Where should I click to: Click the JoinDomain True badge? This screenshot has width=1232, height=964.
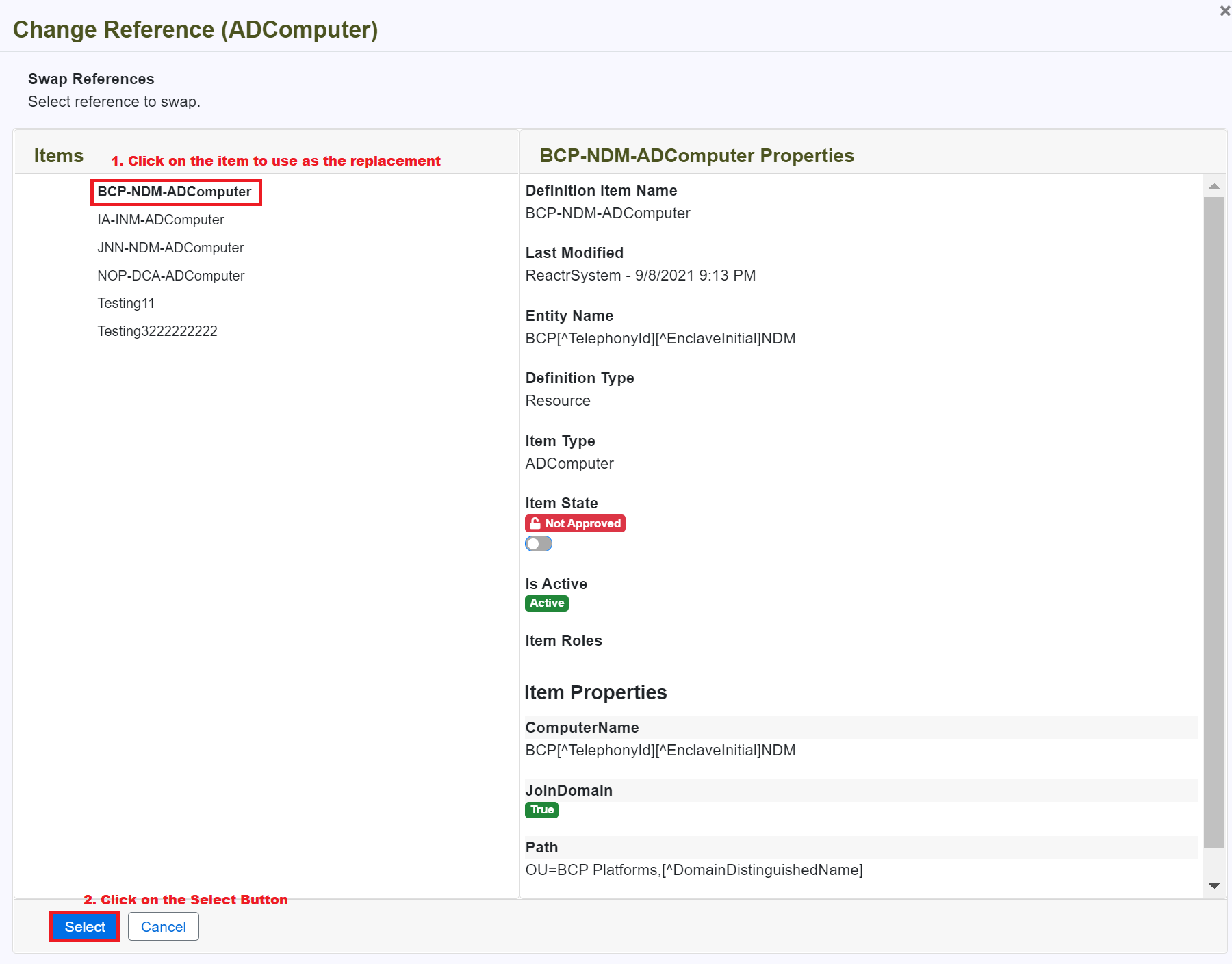[541, 810]
